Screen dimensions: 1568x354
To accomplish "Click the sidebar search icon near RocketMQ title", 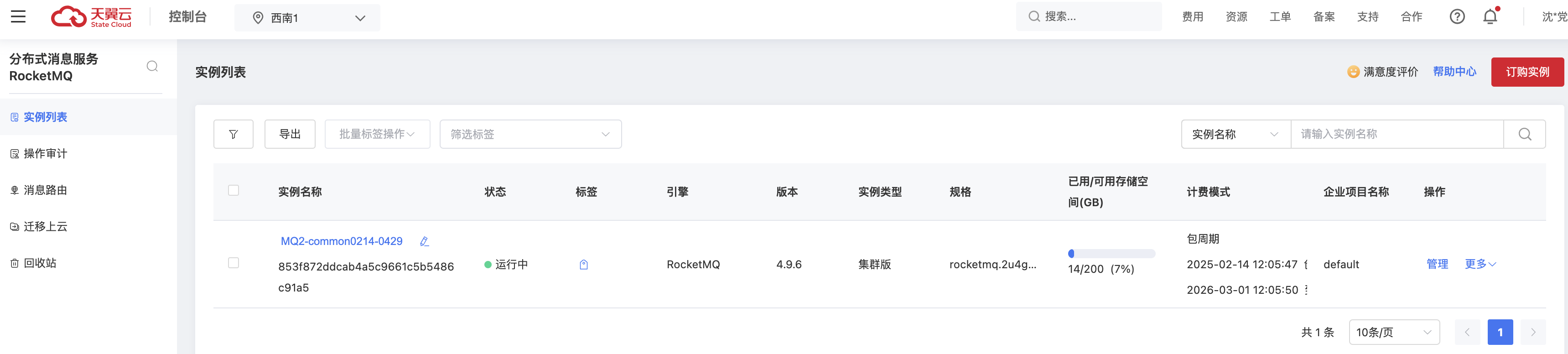I will point(152,67).
